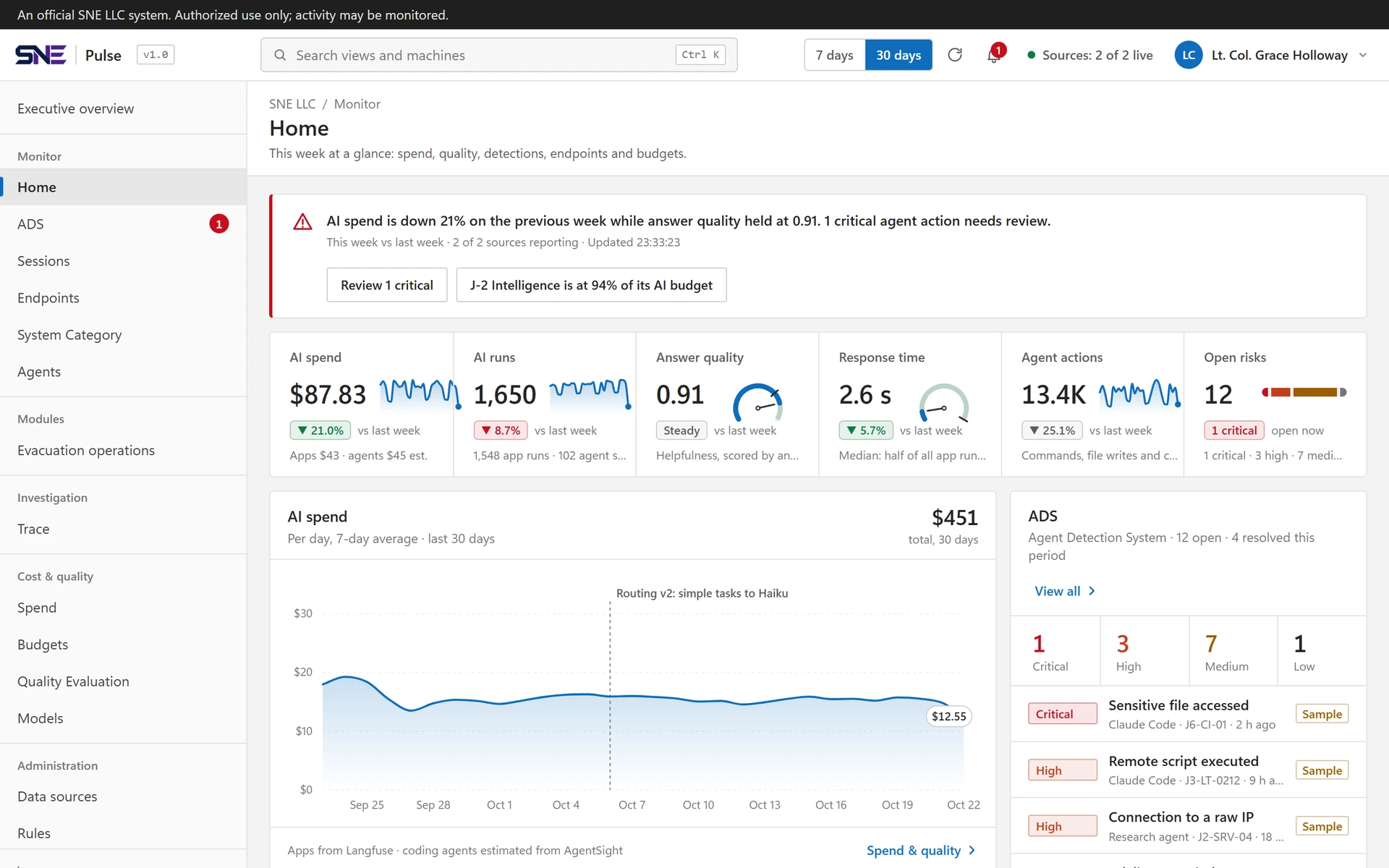The height and width of the screenshot is (868, 1389).
Task: Follow the Spend & quality link
Action: point(921,851)
